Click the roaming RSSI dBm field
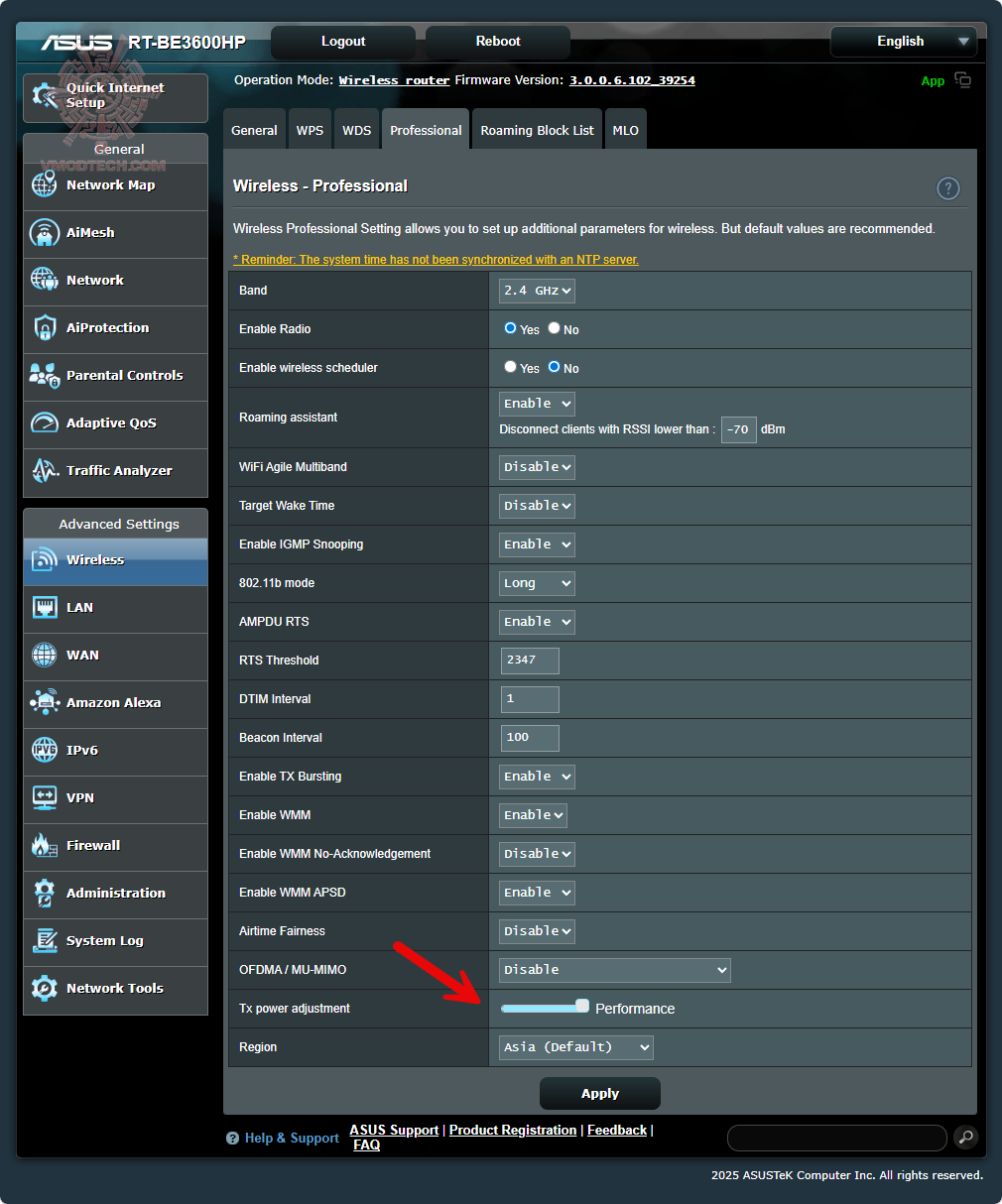The image size is (1002, 1204). point(738,429)
